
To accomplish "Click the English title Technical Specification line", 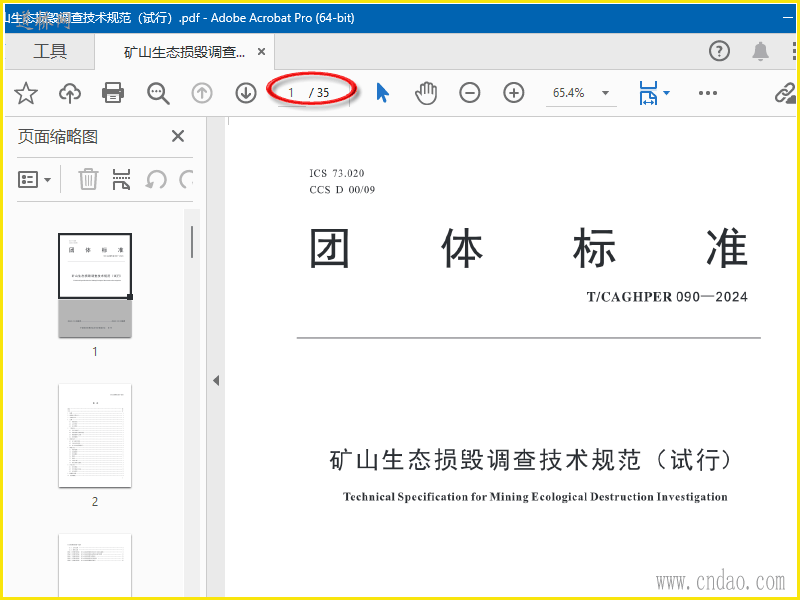I will click(x=535, y=497).
